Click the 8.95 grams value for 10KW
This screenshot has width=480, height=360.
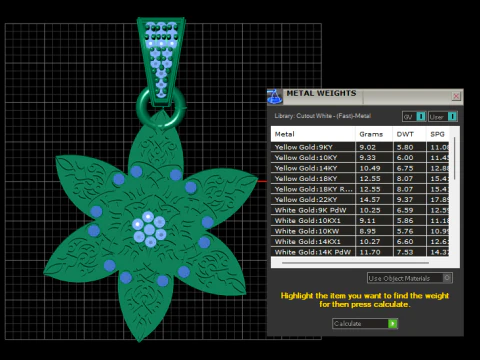(367, 231)
